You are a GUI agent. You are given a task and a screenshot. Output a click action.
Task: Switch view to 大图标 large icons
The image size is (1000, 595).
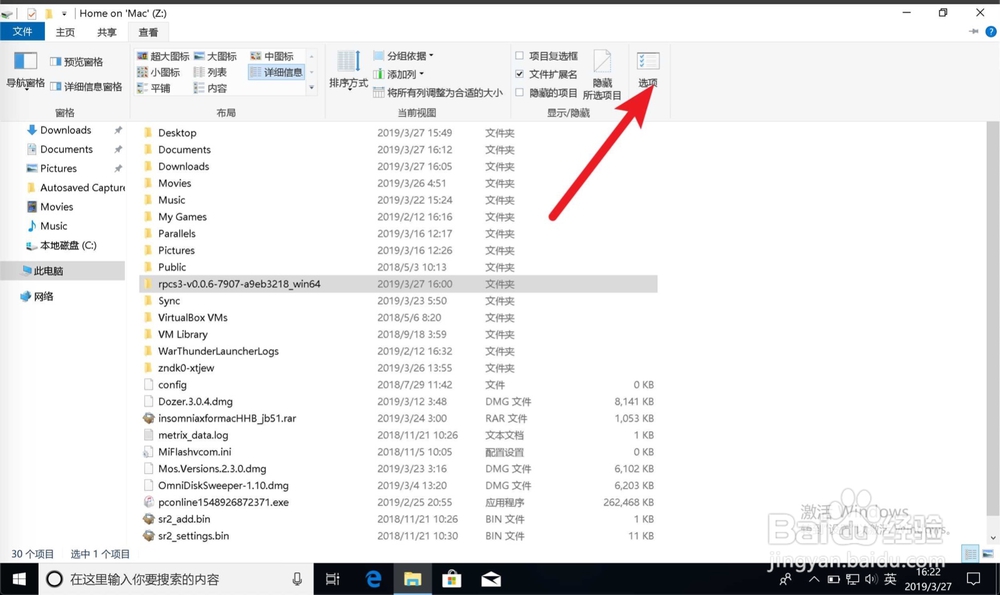(215, 55)
